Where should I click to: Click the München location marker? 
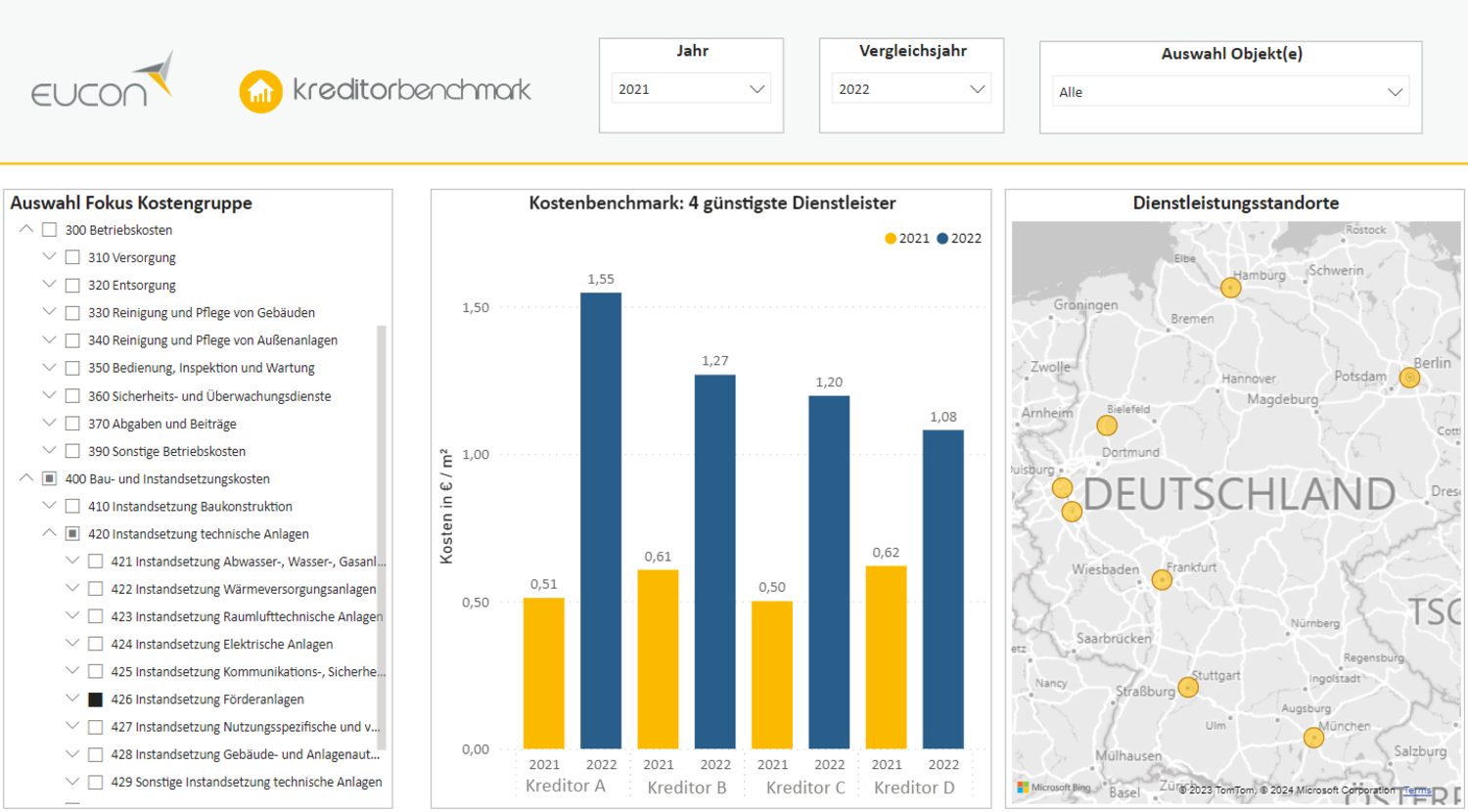[x=1313, y=738]
